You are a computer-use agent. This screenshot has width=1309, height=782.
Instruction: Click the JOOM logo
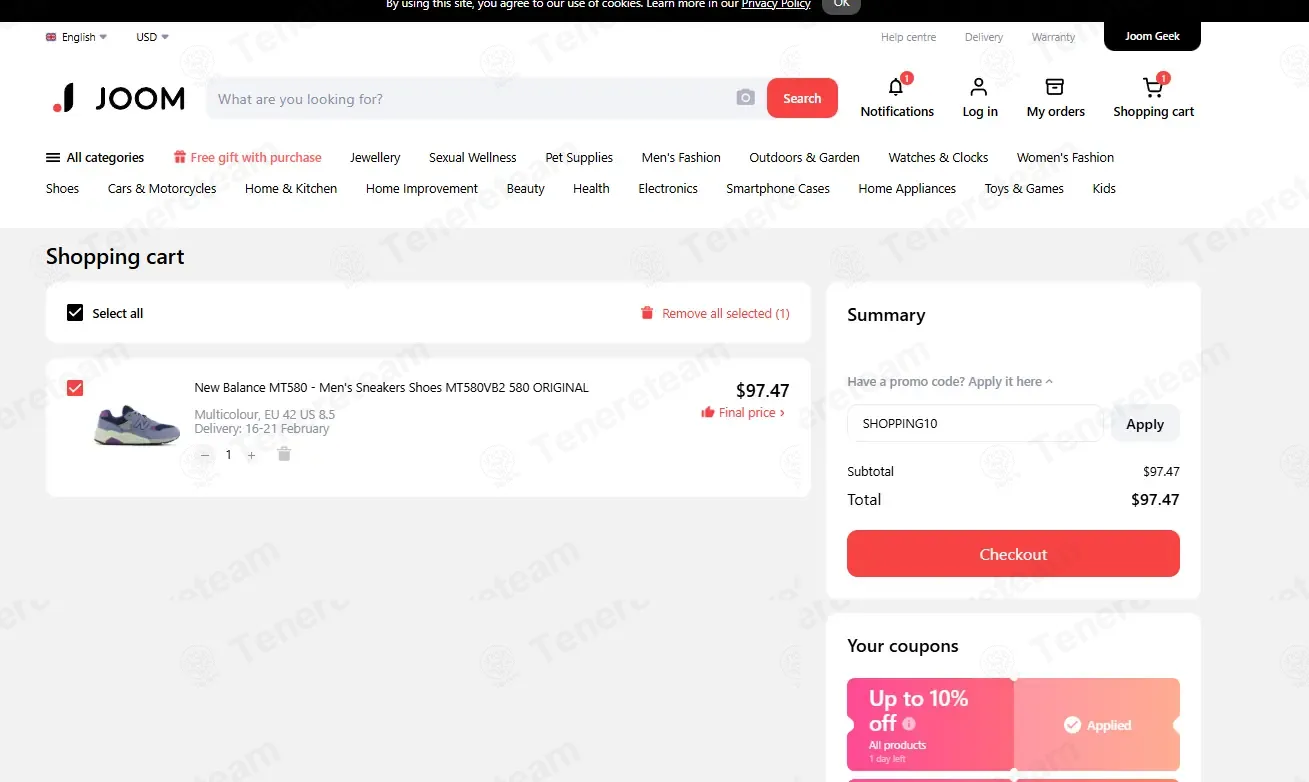click(x=118, y=98)
